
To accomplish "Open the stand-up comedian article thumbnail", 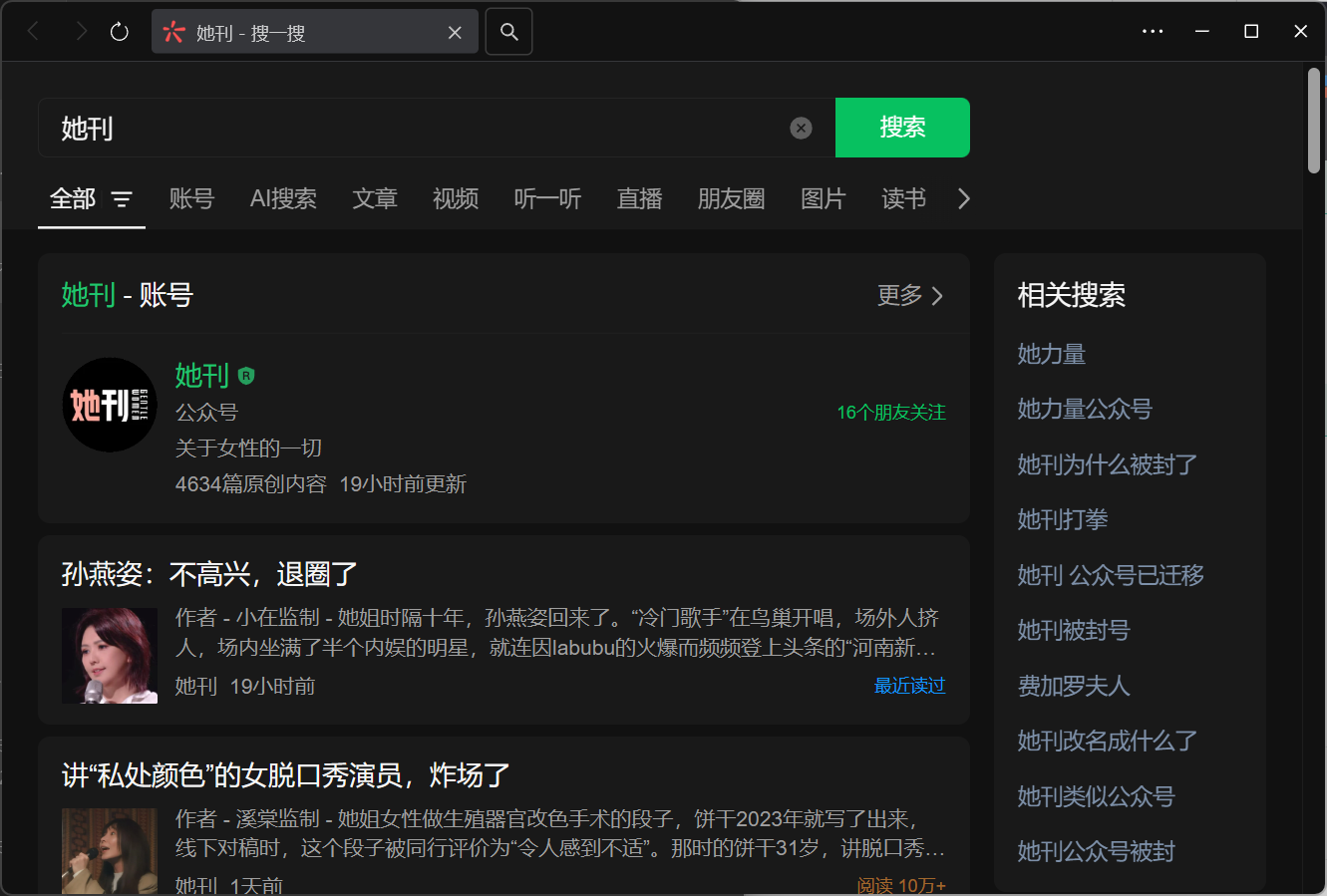I will [110, 851].
